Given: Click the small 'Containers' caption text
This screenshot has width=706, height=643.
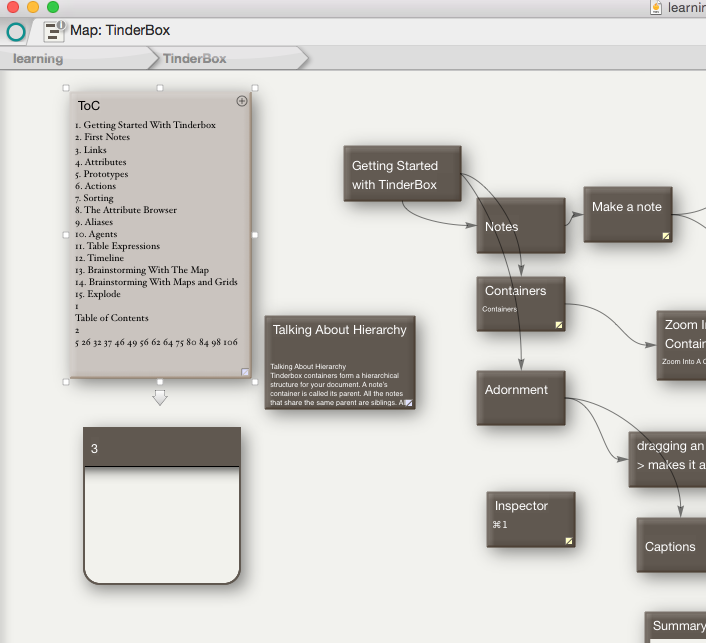Looking at the screenshot, I should click(x=499, y=309).
